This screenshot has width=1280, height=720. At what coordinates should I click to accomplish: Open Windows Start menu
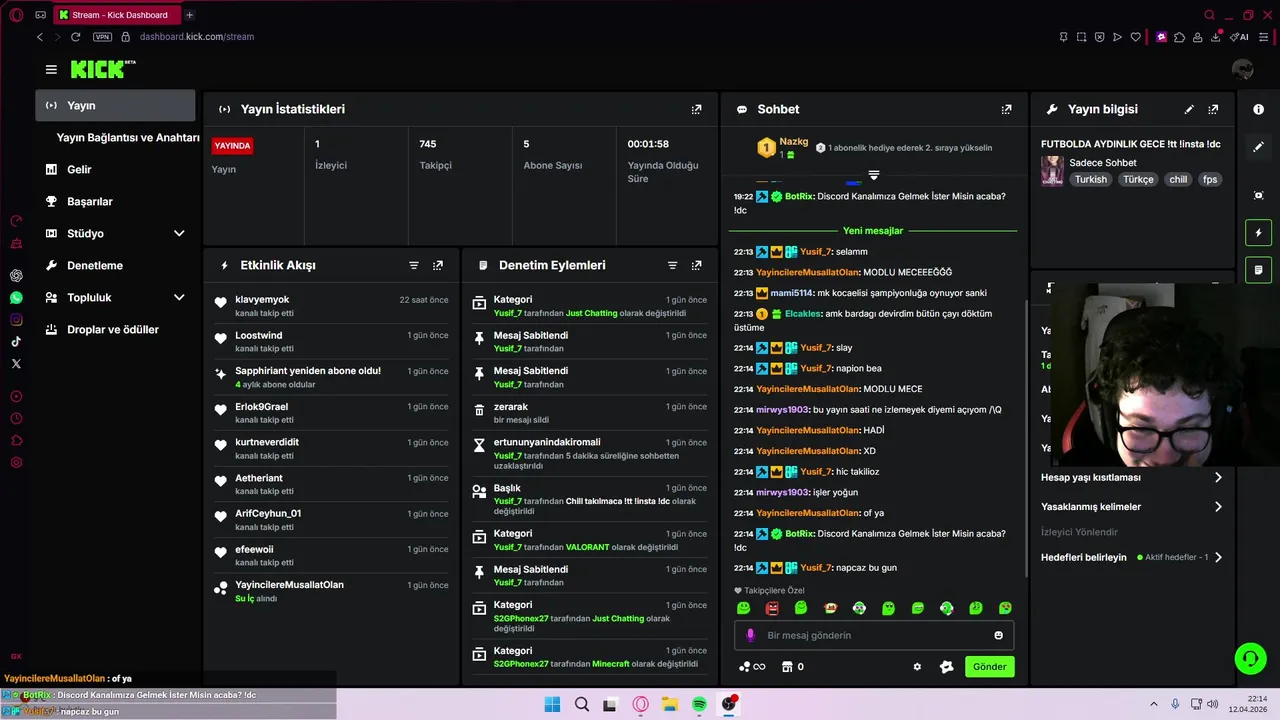(552, 704)
